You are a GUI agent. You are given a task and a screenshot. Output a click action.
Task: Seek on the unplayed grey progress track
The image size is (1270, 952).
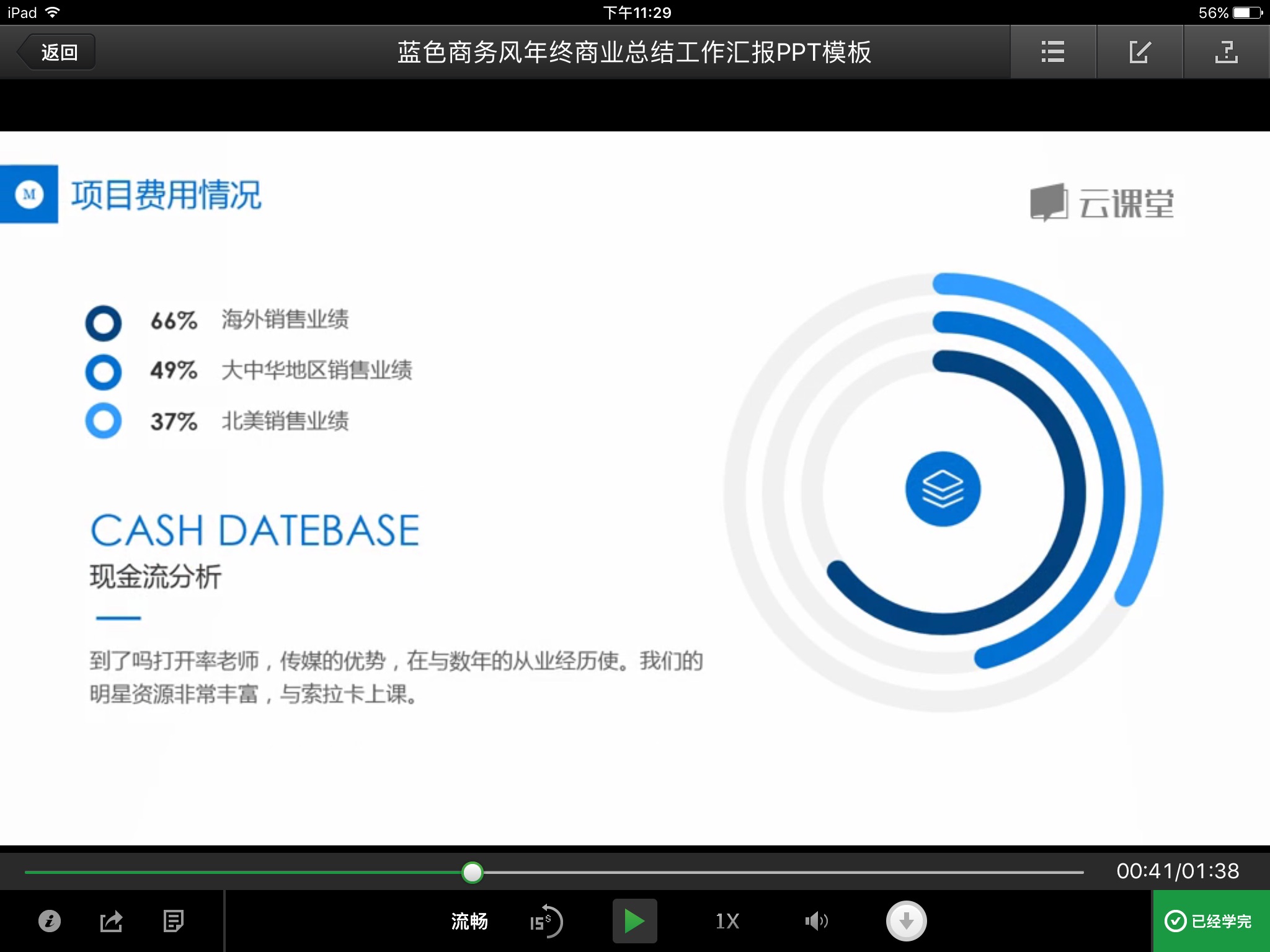[784, 872]
